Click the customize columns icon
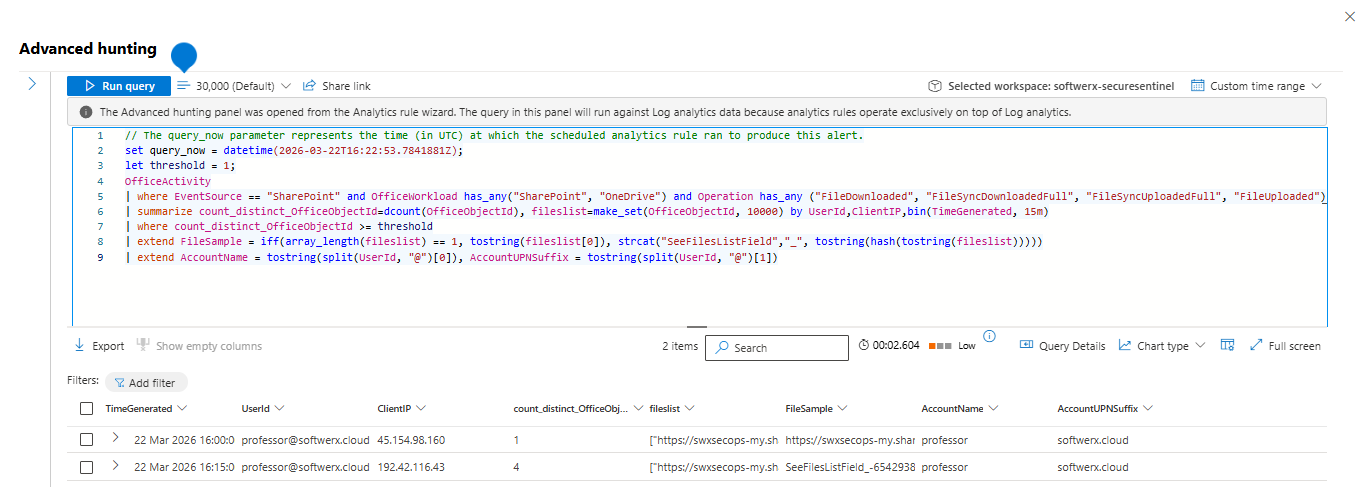Screen dimensions: 1364x487 pos(1227,345)
